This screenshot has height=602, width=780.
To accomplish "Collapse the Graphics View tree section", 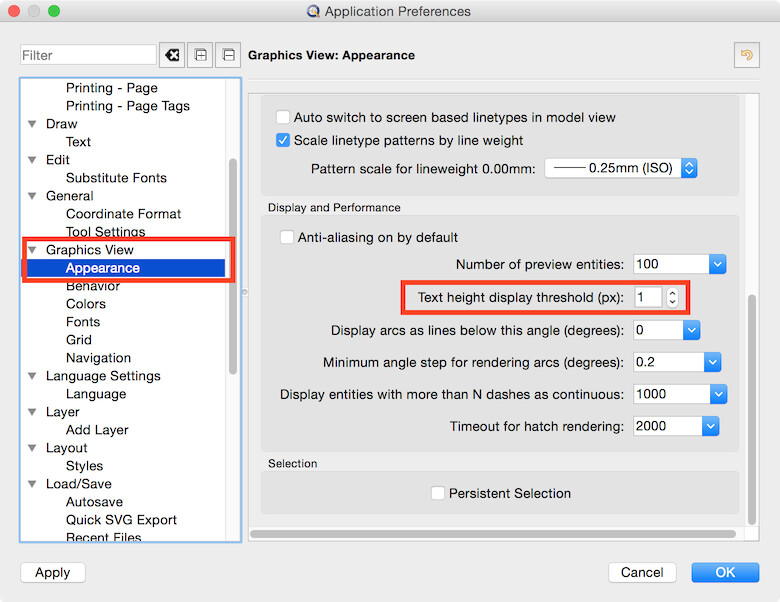I will coord(32,250).
